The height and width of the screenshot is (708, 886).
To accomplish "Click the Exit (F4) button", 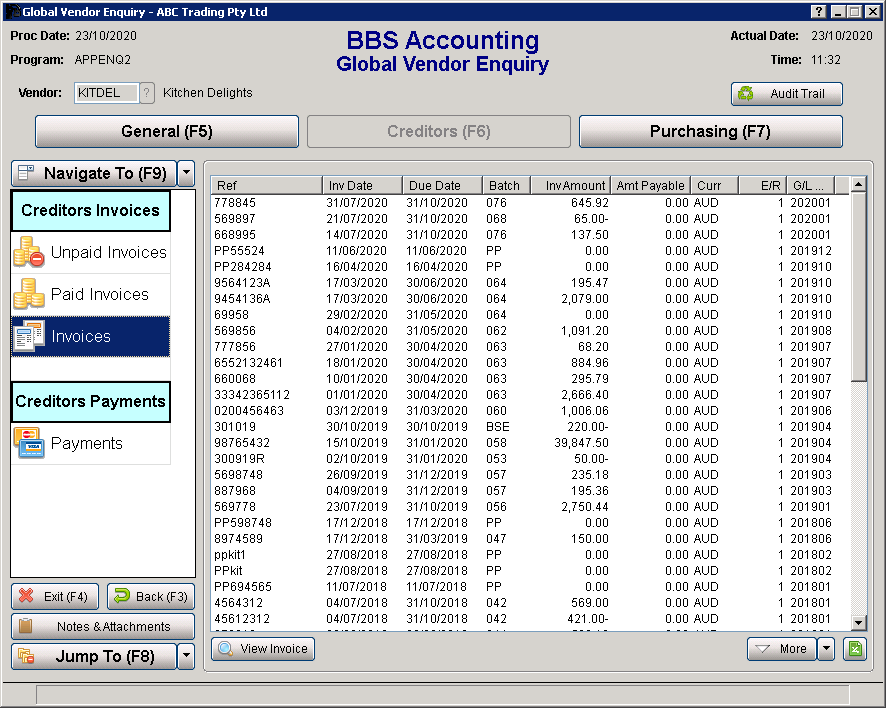I will click(55, 597).
